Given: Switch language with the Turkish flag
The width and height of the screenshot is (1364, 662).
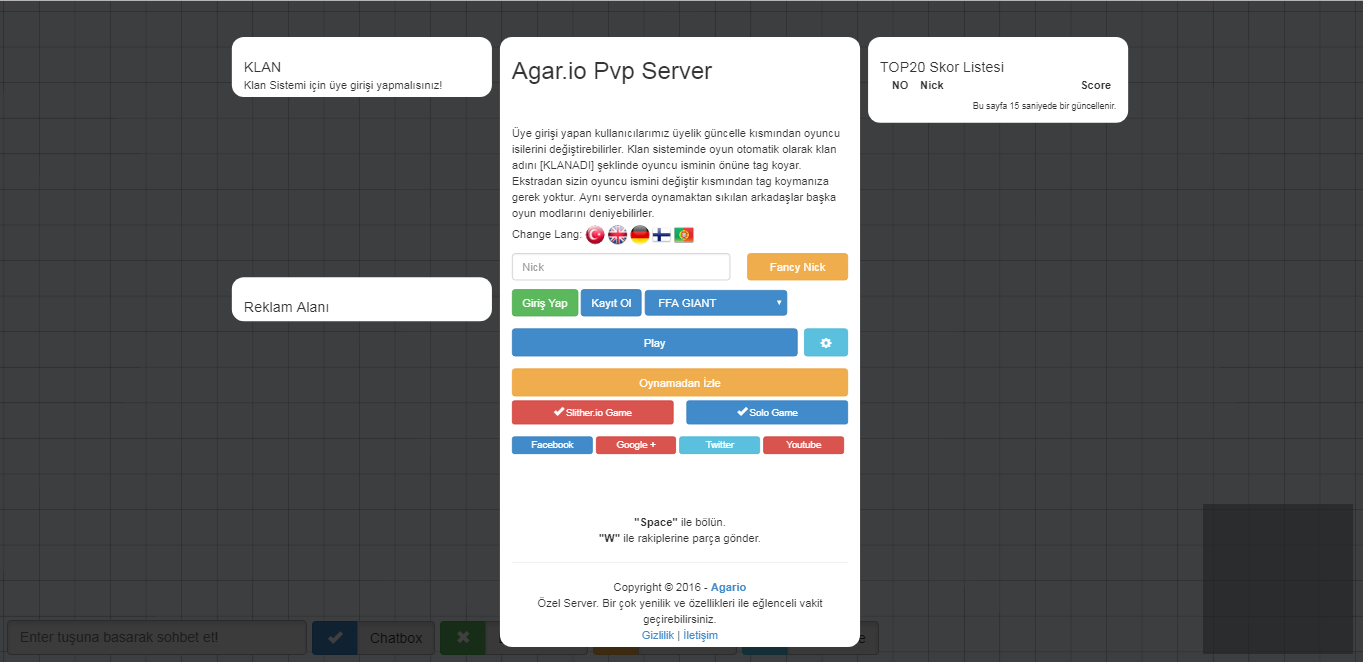Looking at the screenshot, I should click(x=595, y=235).
